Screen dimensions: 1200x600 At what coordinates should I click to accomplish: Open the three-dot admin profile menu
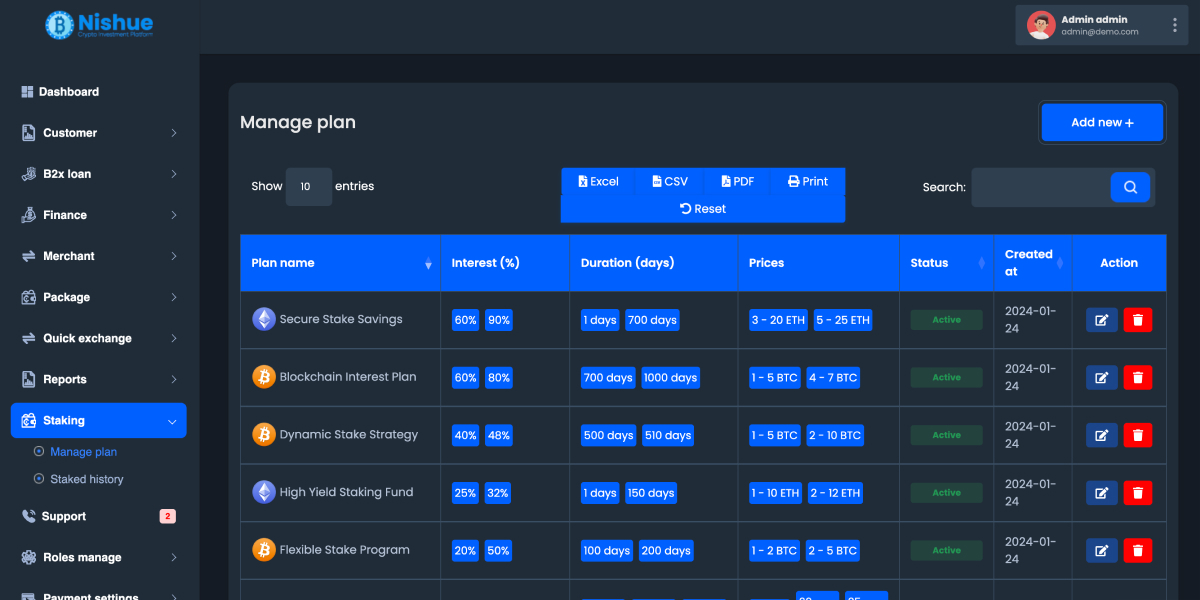click(1175, 25)
